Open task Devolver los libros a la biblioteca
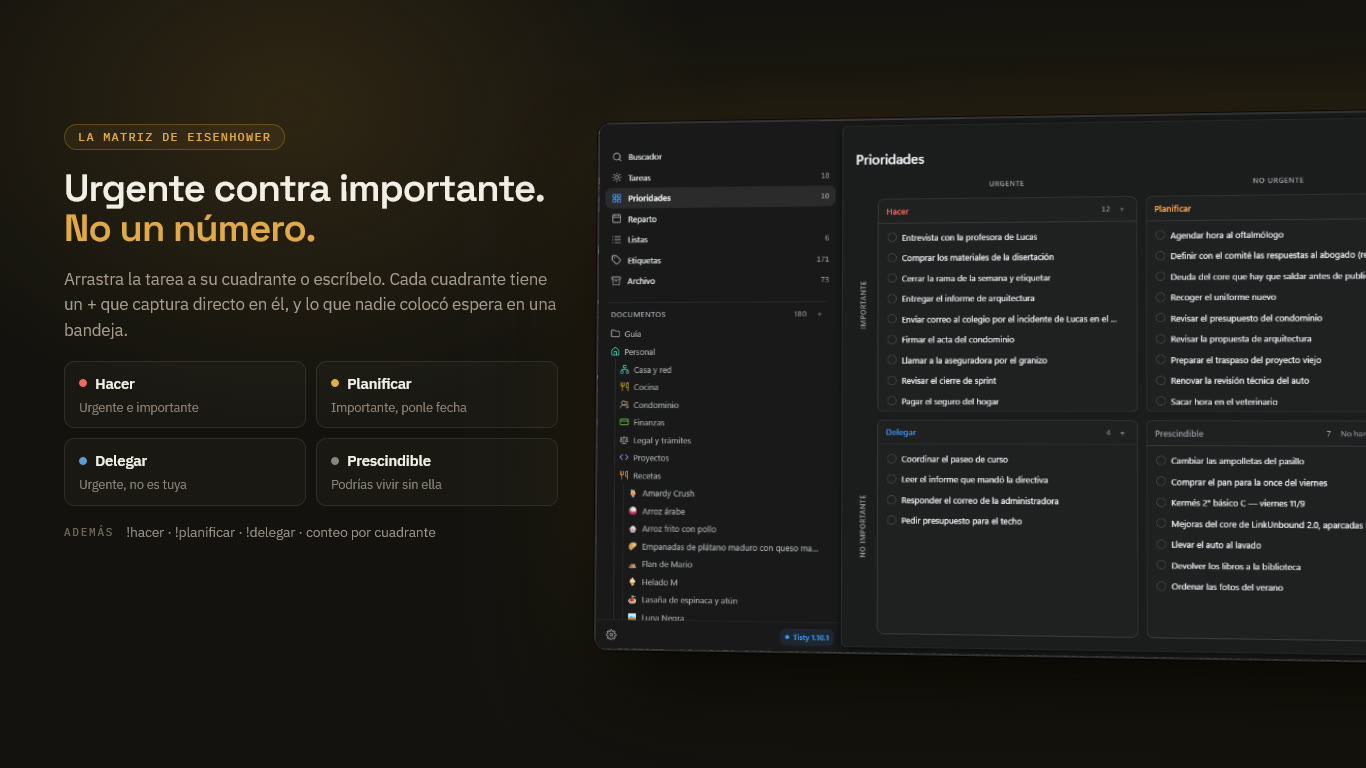 pyautogui.click(x=1236, y=566)
